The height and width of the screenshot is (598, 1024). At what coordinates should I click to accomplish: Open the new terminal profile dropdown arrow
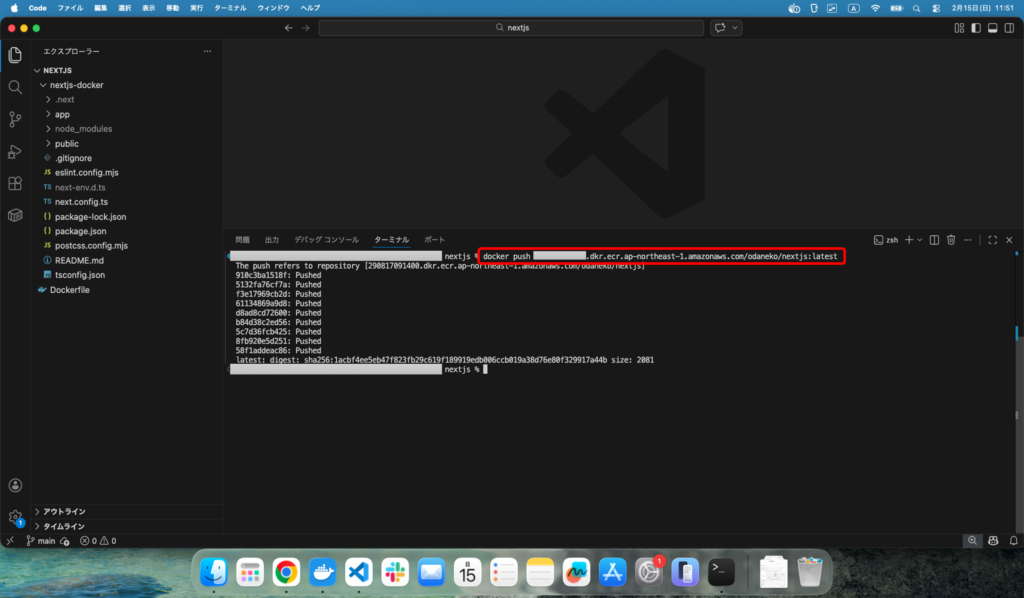coord(920,240)
